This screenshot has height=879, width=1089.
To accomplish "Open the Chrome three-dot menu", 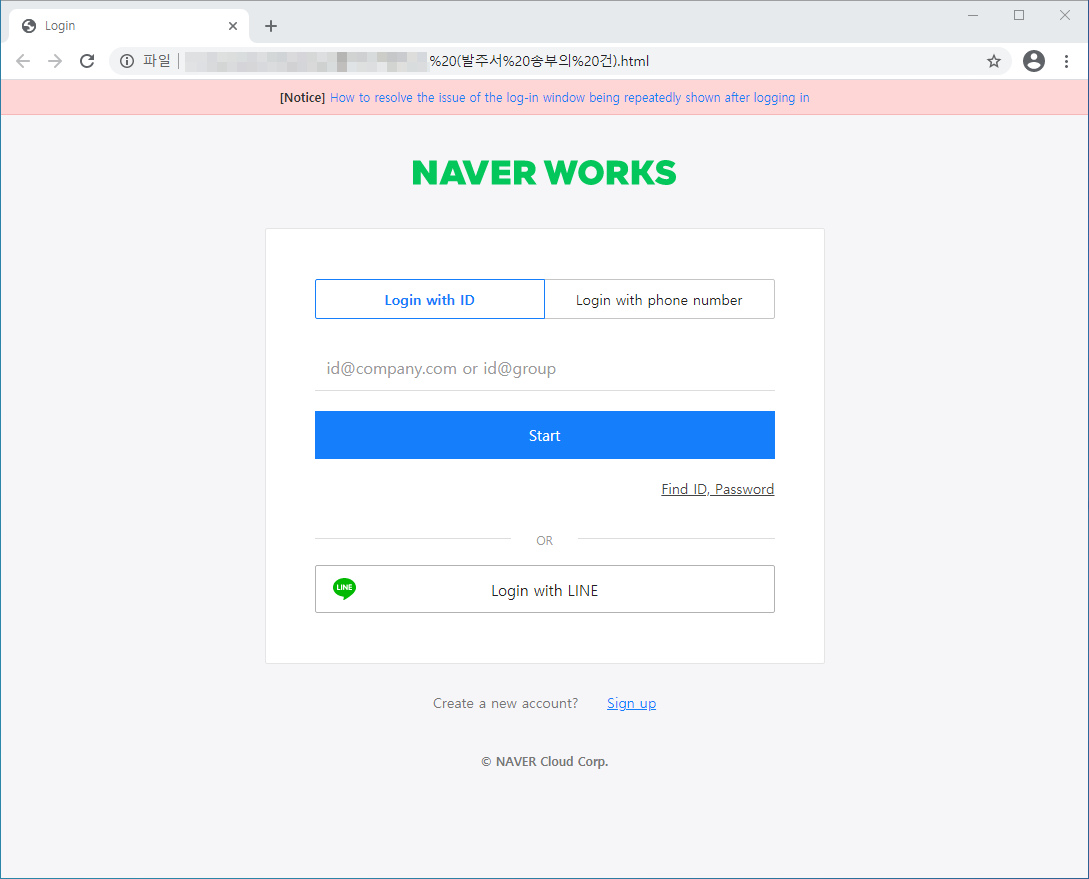I will coord(1066,61).
